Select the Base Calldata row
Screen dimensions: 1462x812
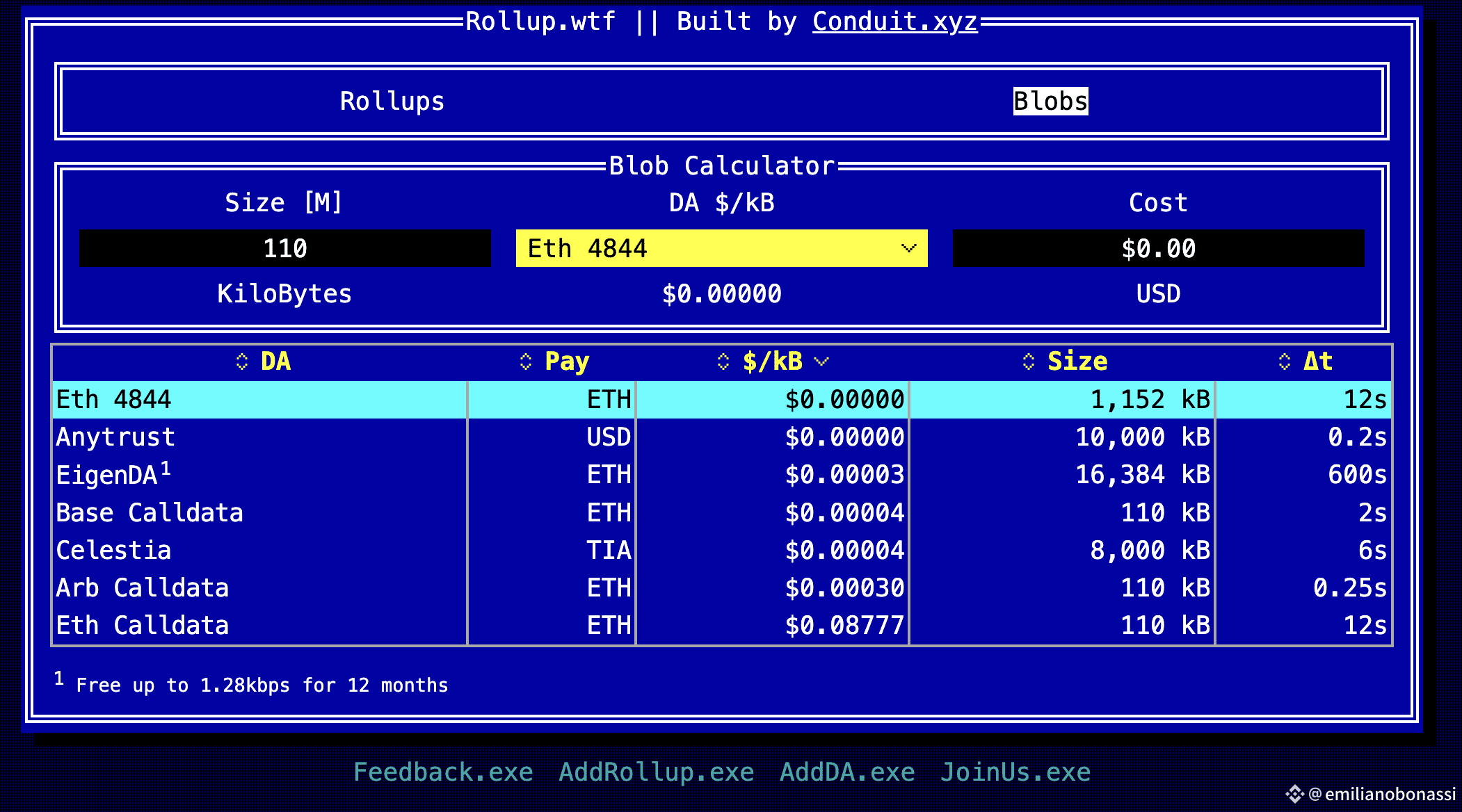722,513
